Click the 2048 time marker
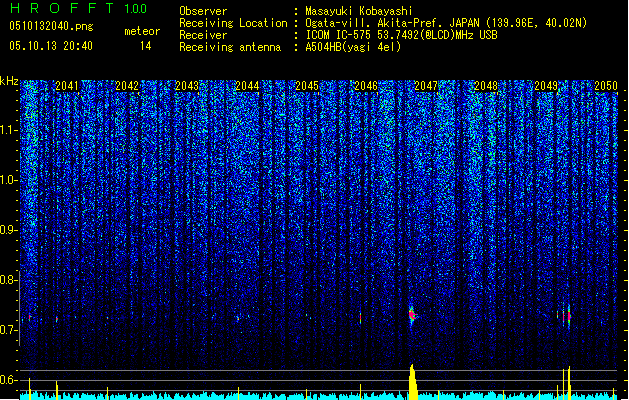629x400 pixels. [x=486, y=86]
